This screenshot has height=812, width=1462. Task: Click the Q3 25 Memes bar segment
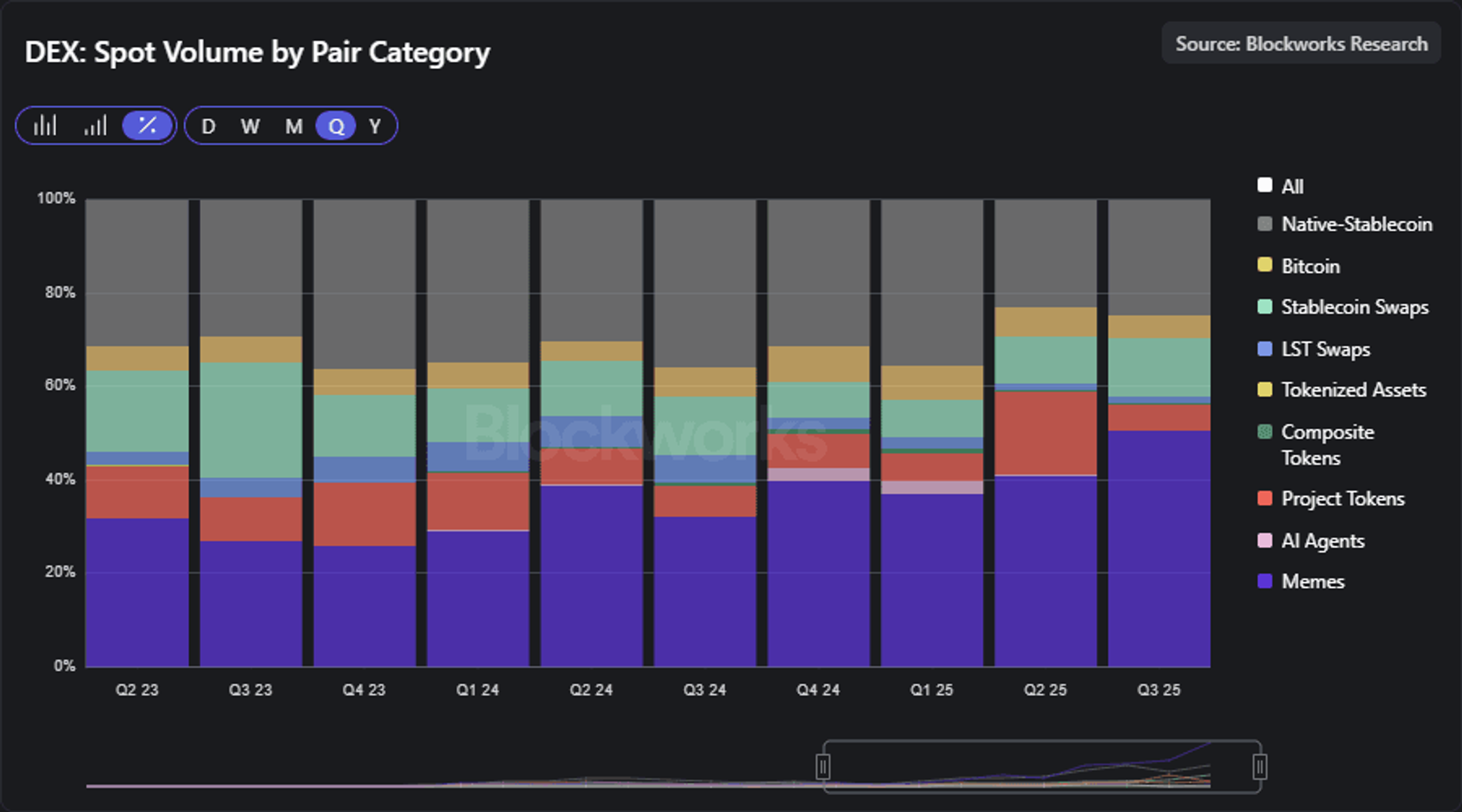(1159, 549)
